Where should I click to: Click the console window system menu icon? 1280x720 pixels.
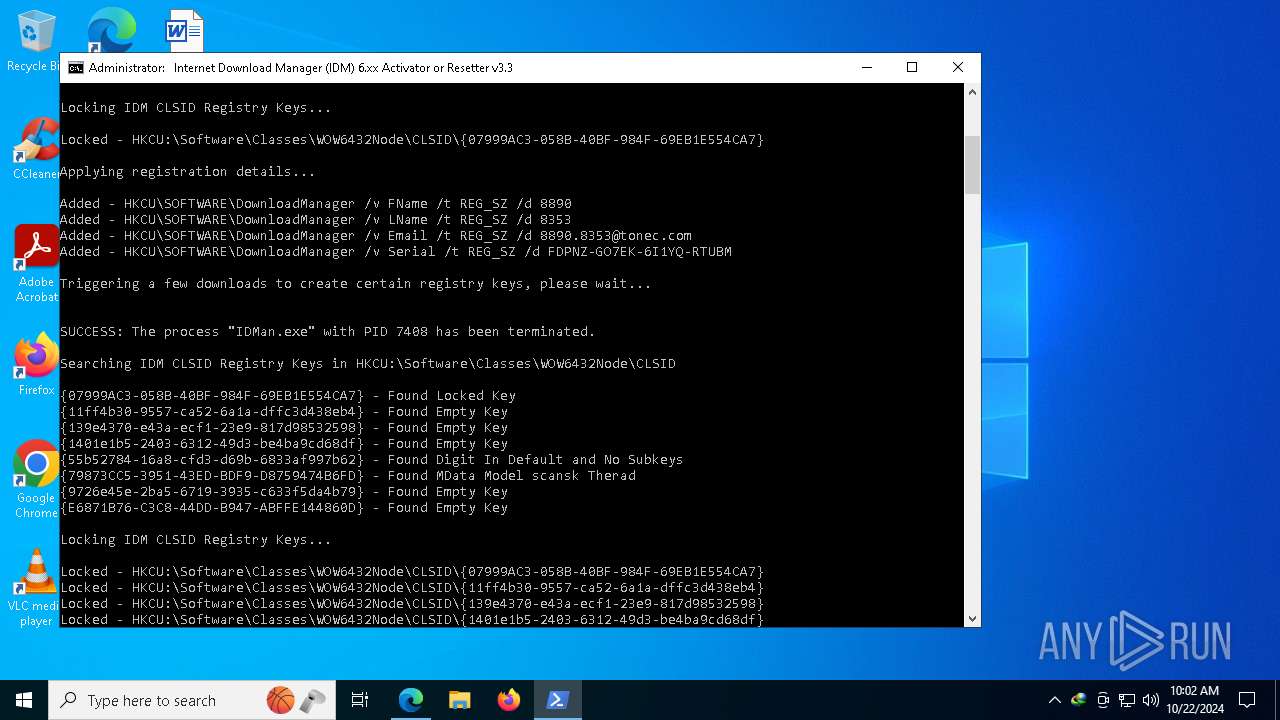click(x=75, y=68)
